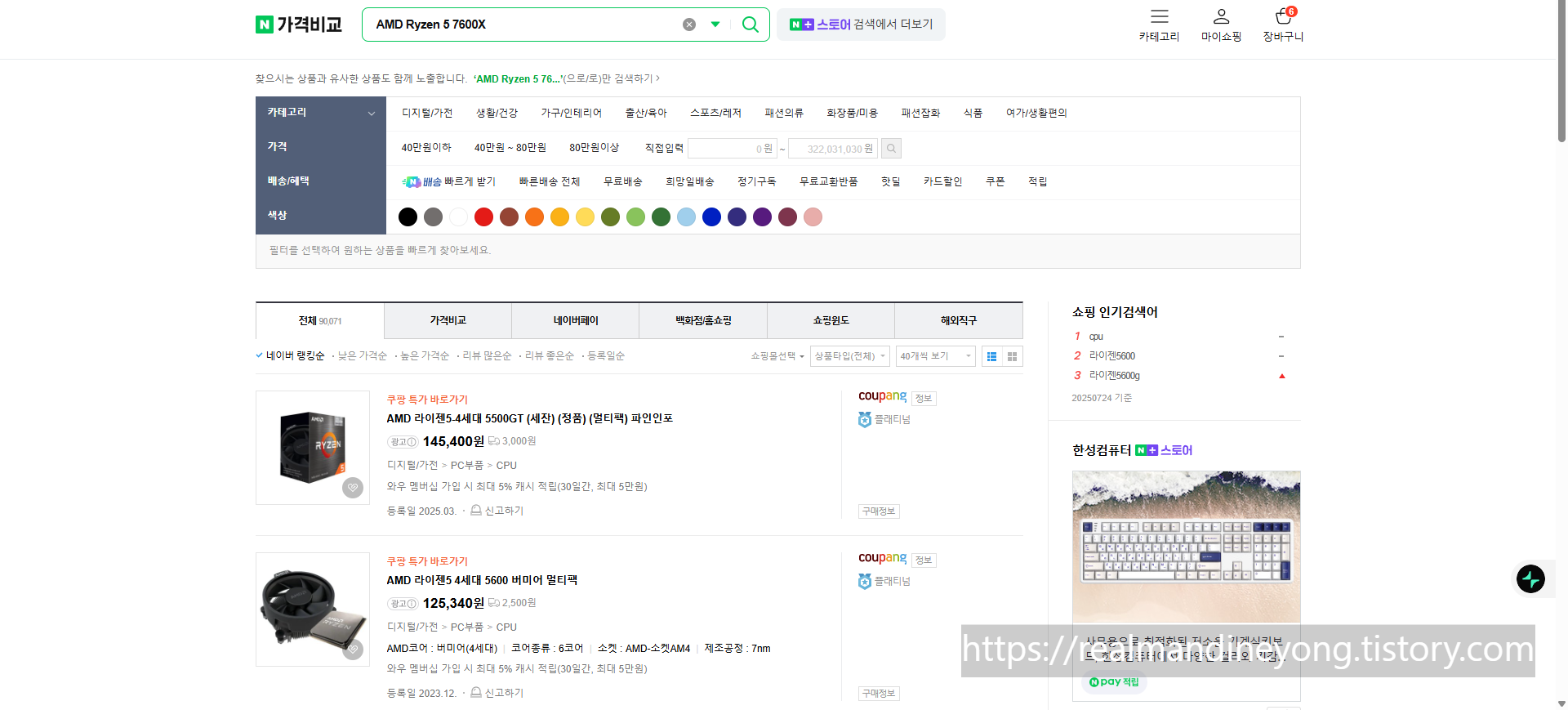Clear the search box text

coord(689,25)
